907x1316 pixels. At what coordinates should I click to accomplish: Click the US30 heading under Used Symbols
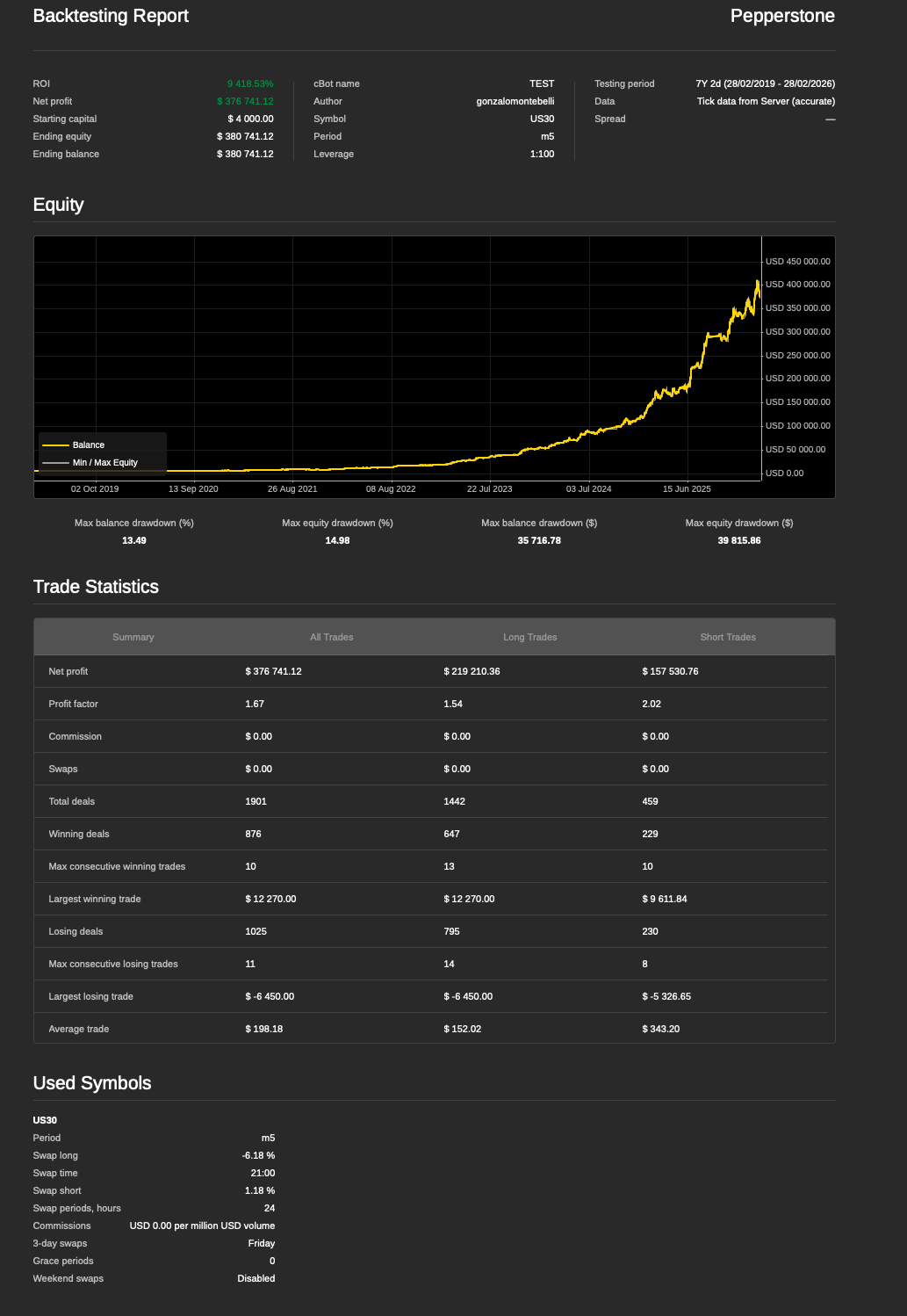(x=45, y=1120)
